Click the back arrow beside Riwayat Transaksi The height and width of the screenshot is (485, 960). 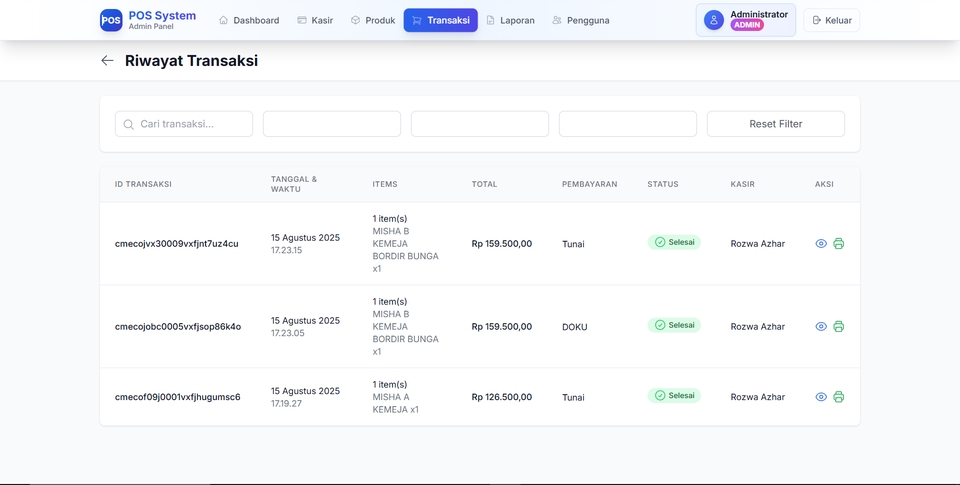pyautogui.click(x=107, y=61)
